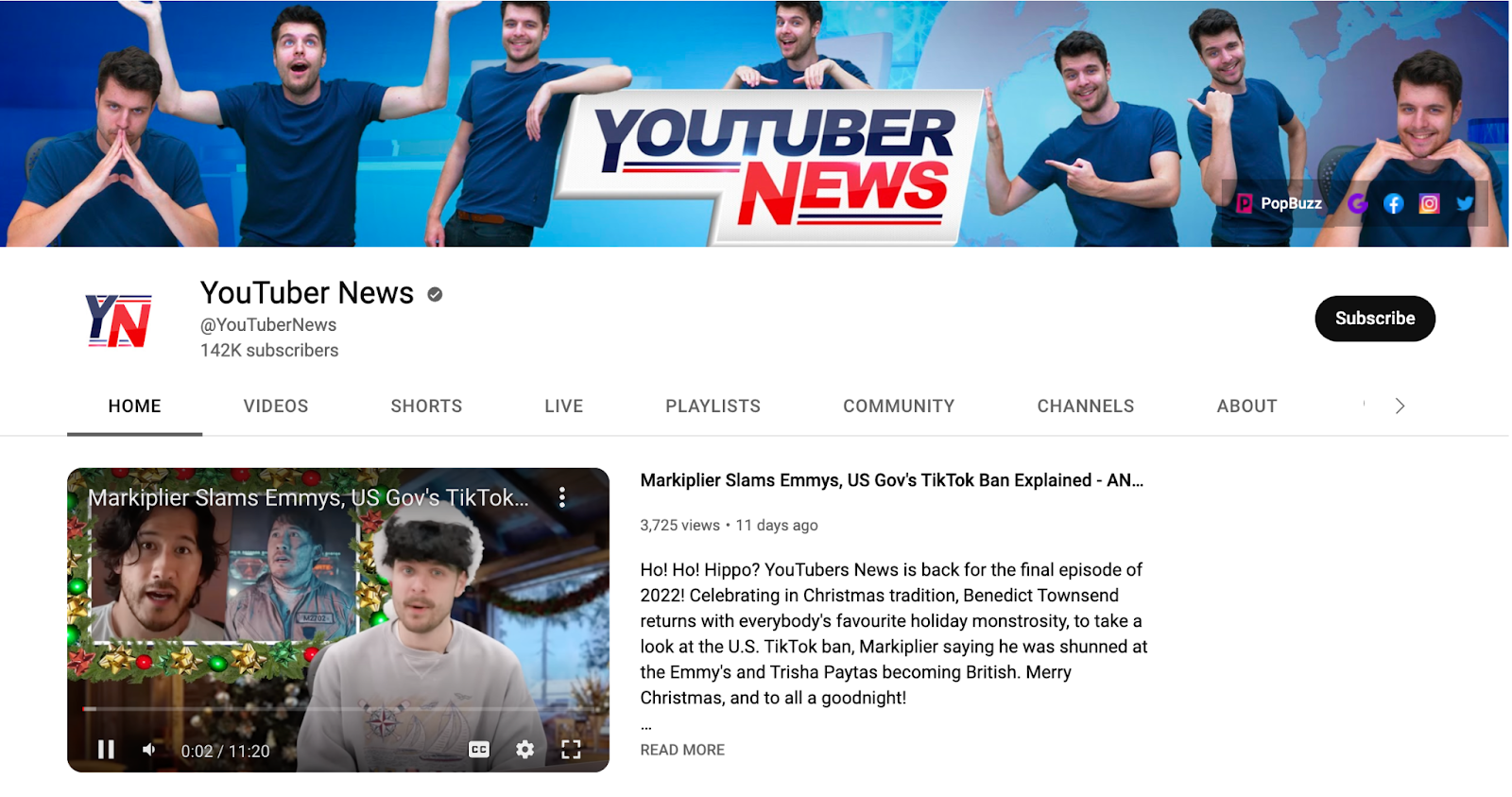Click the 0:02 / 11:20 time display
Screen dimensions: 1512x797
click(x=225, y=751)
